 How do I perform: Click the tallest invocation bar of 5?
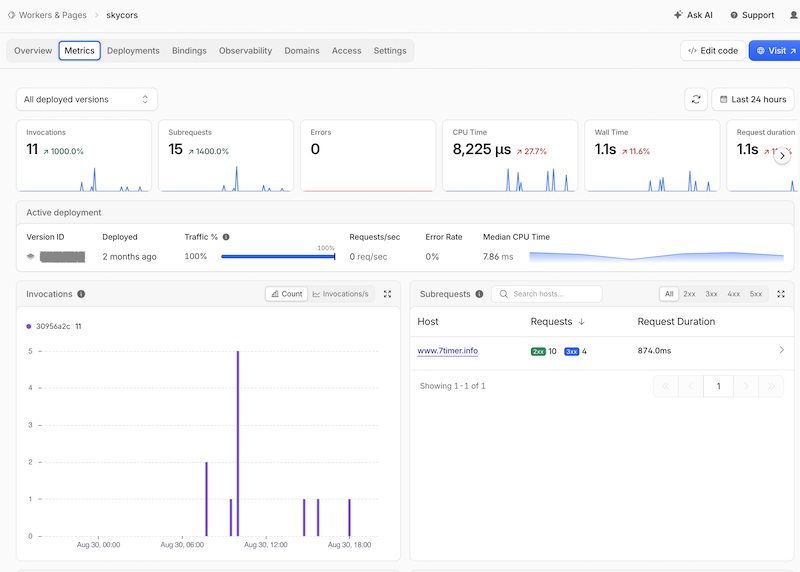[x=238, y=443]
